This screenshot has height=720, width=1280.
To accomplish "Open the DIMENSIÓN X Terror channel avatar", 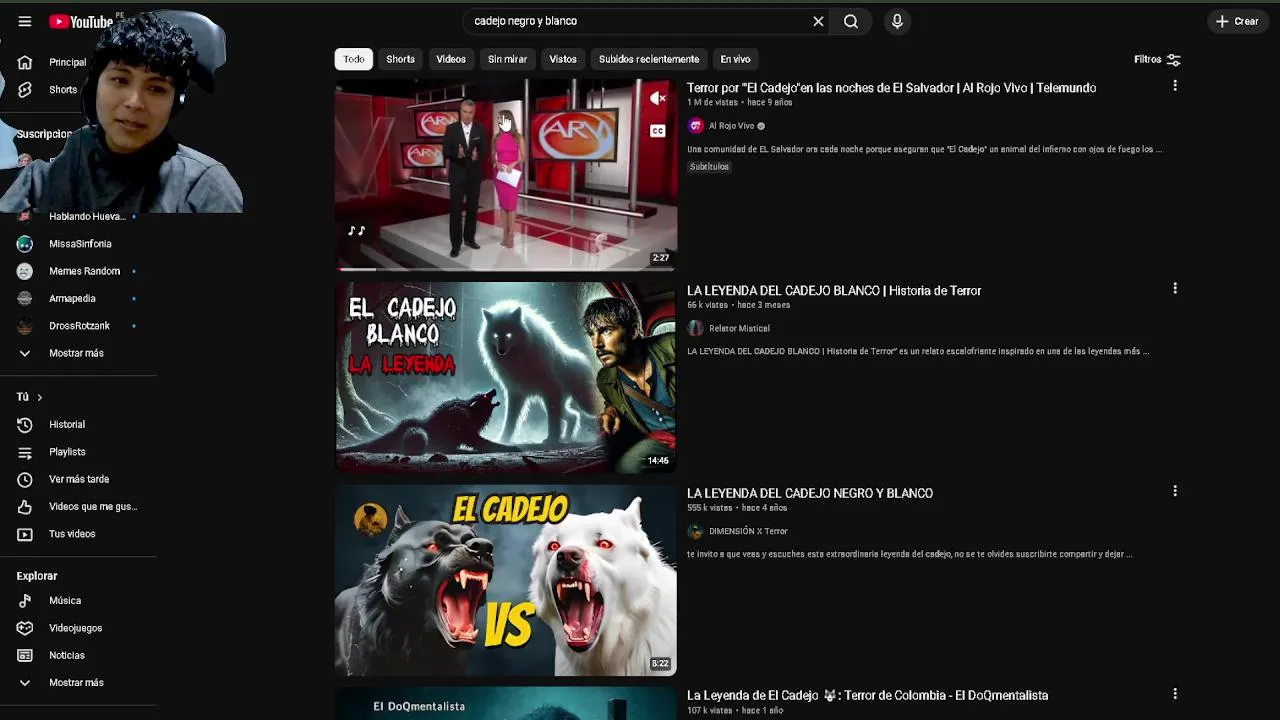I will pos(696,531).
